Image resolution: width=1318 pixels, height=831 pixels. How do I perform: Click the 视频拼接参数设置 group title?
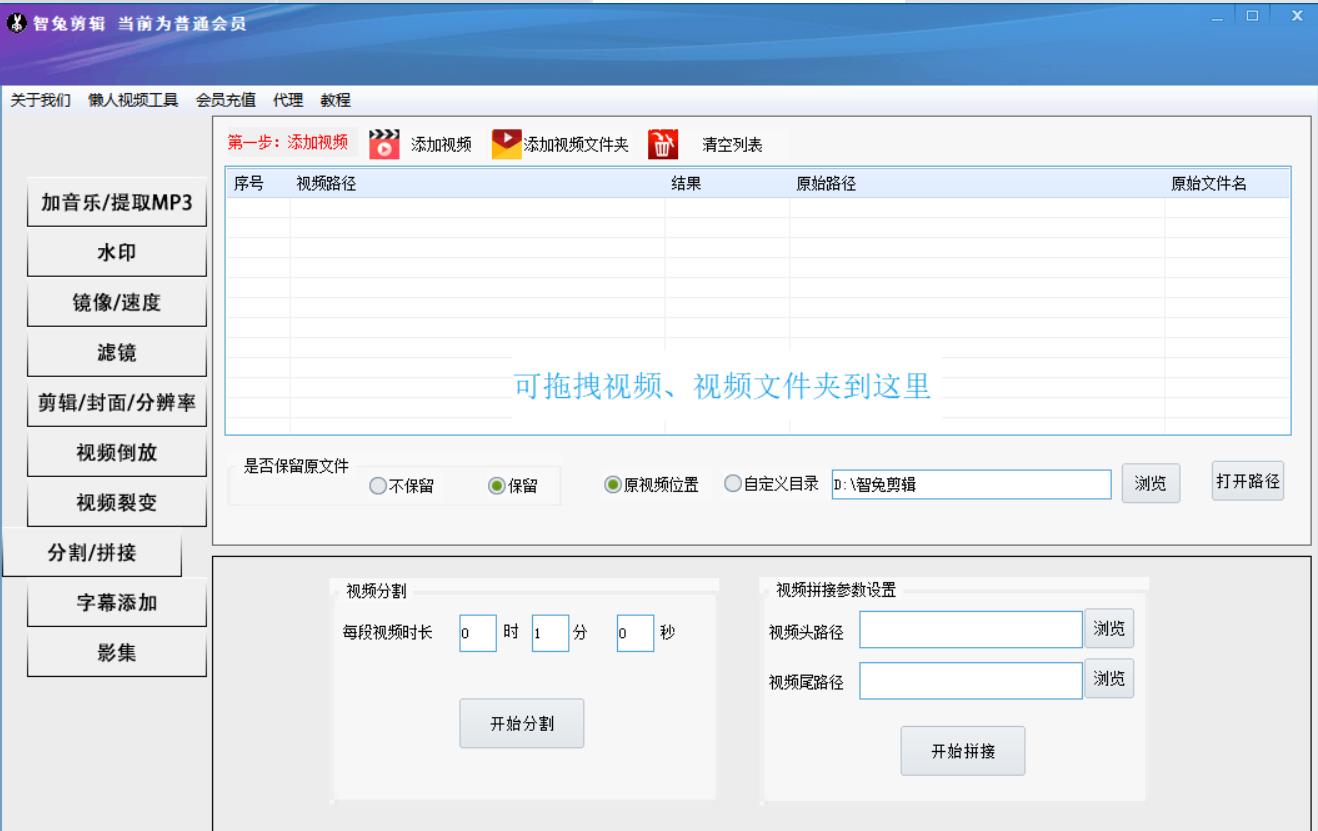pyautogui.click(x=836, y=589)
